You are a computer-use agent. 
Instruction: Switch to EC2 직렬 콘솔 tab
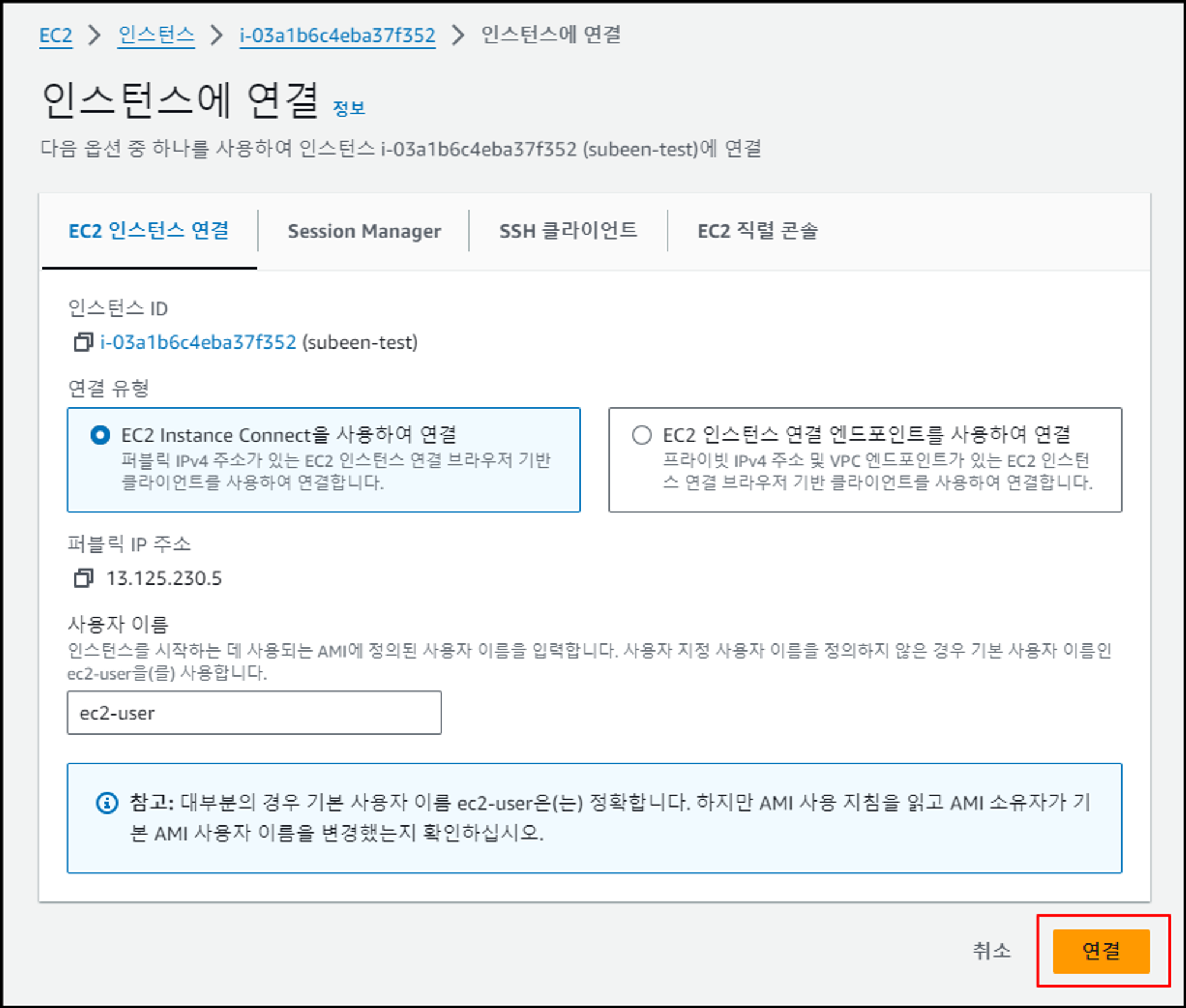(757, 231)
